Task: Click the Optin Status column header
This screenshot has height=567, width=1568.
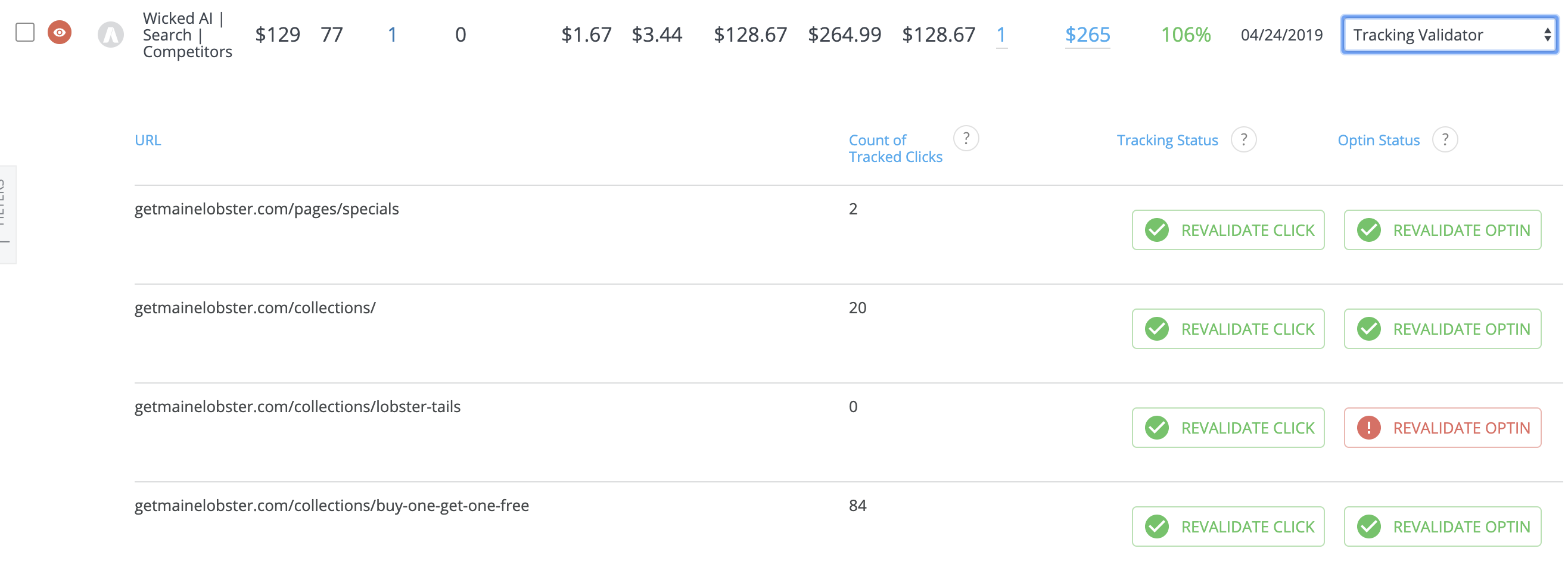Action: click(x=1378, y=141)
